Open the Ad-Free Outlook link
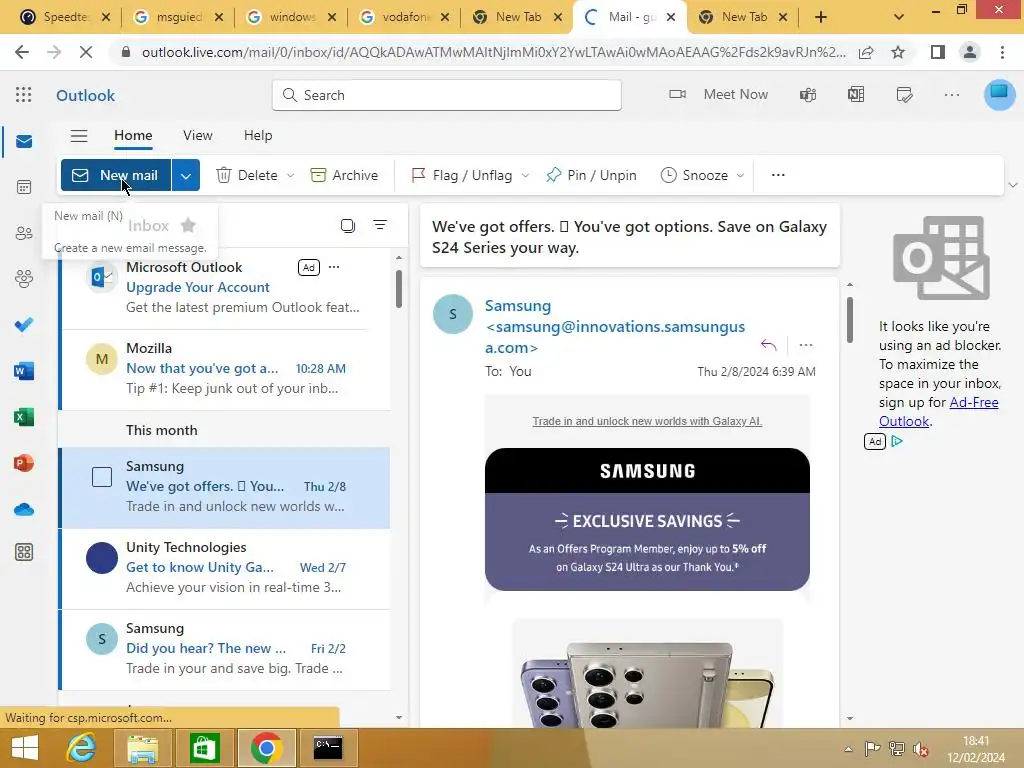Screen dimensions: 1024x768 tap(938, 412)
